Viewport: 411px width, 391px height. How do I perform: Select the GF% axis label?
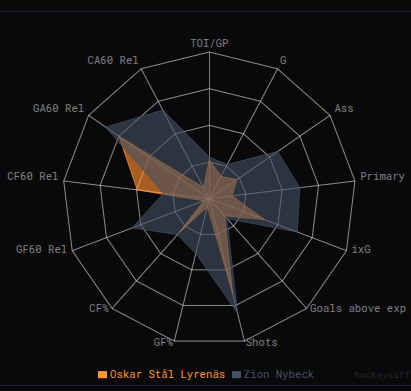163,342
